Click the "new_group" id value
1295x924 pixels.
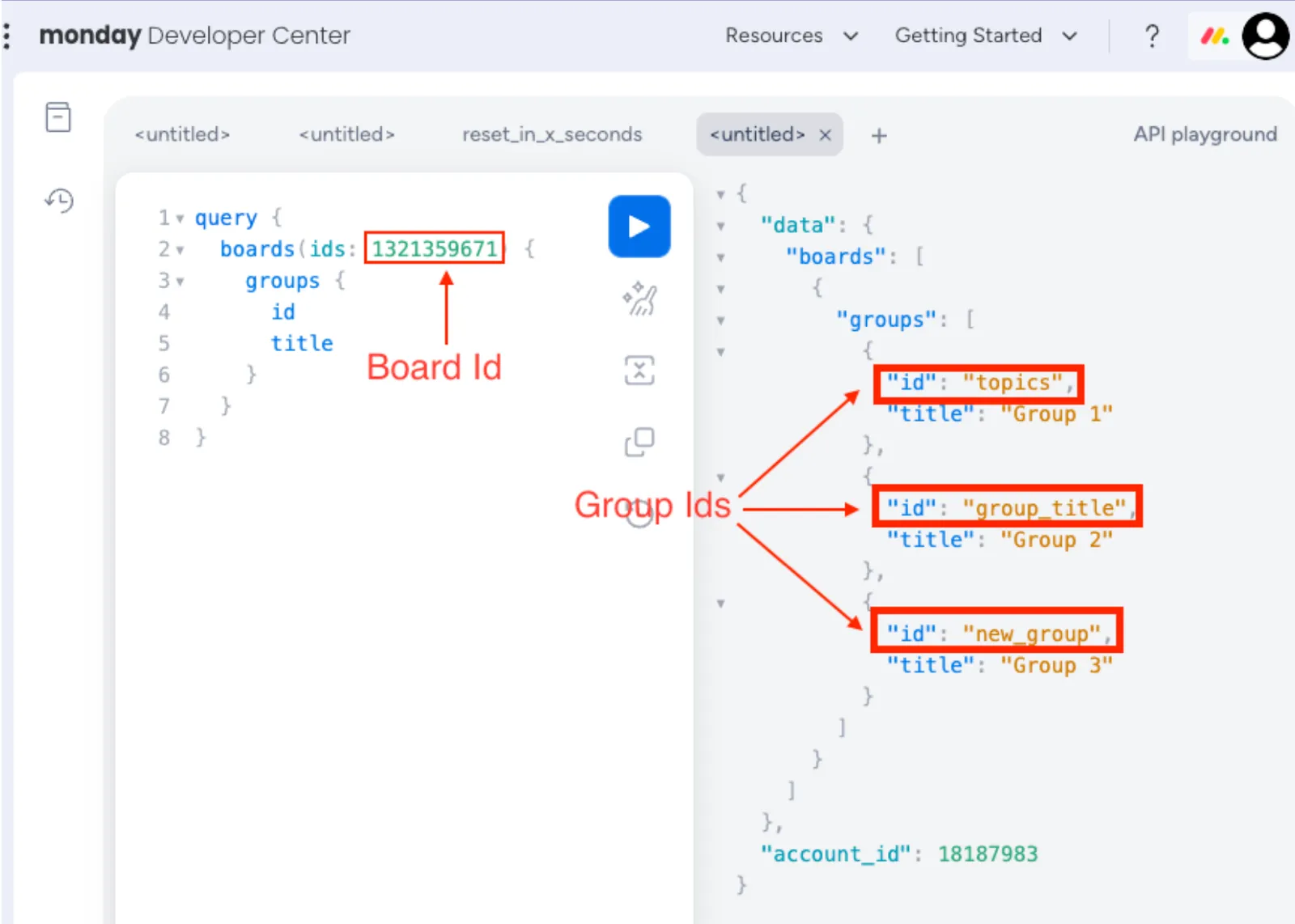[x=1031, y=634]
